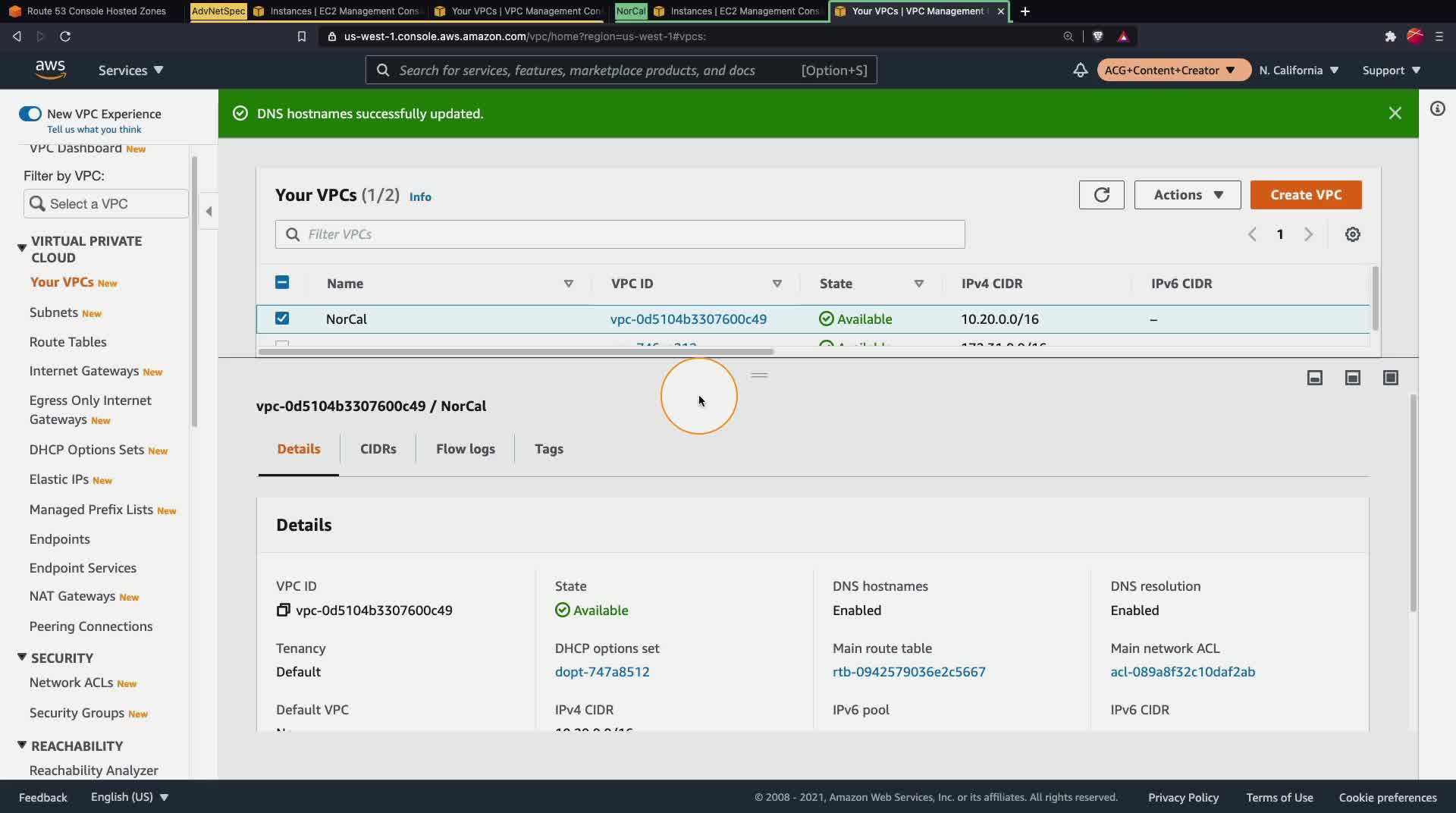Uncheck the NorCal VPC row checkbox
1456x813 pixels.
tap(282, 319)
